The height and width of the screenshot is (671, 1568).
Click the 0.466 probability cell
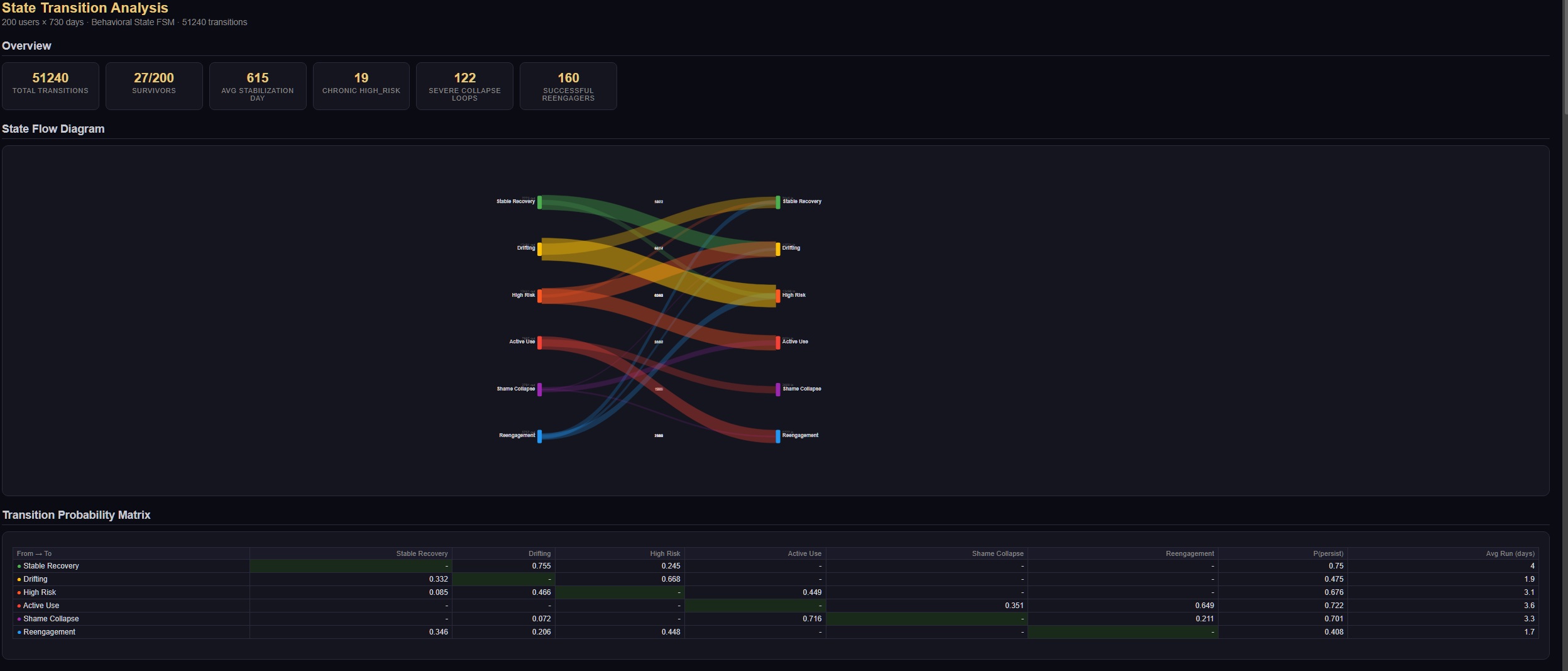pos(503,592)
